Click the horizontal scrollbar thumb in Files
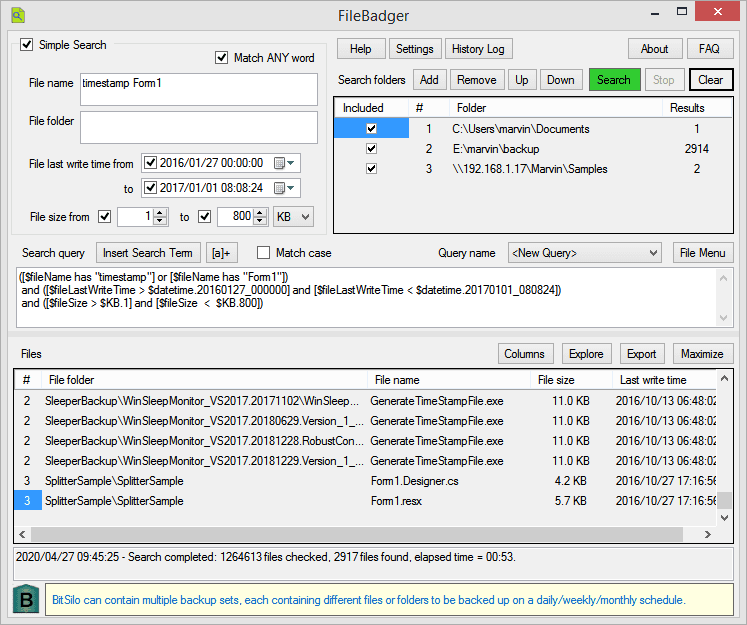This screenshot has height=625, width=747. [x=357, y=534]
